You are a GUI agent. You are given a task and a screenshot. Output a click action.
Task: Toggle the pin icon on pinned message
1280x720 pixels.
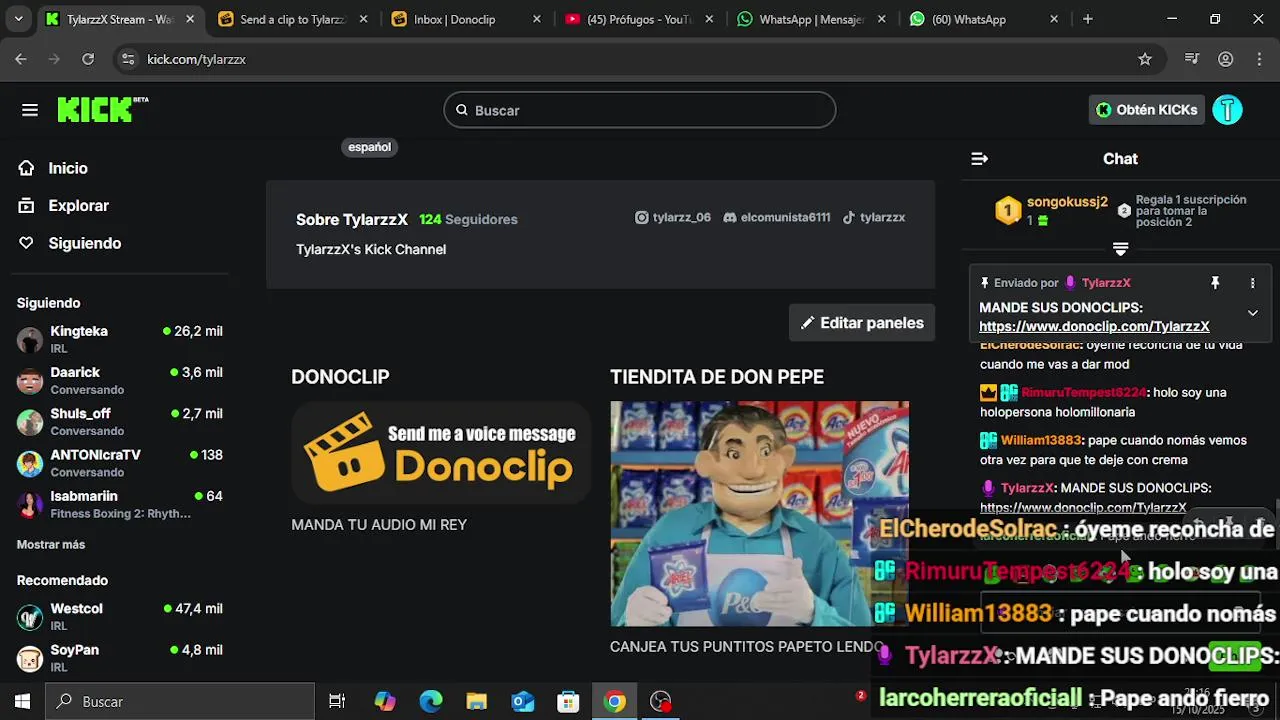point(1215,283)
